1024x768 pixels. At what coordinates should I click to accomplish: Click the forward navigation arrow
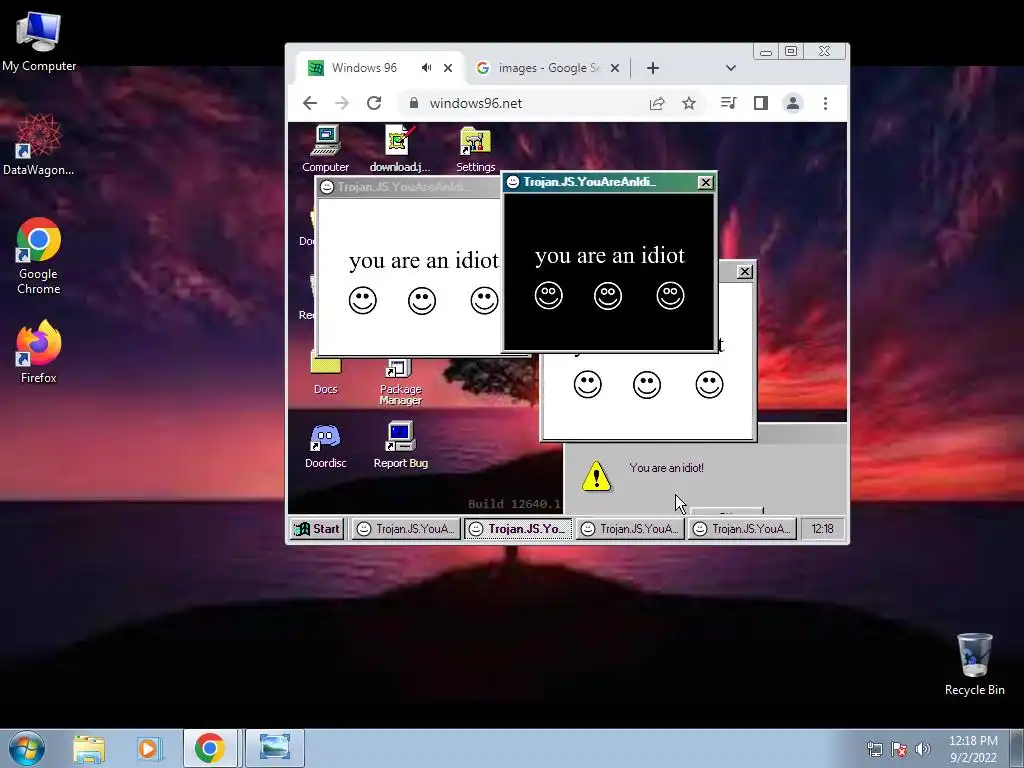tap(342, 103)
